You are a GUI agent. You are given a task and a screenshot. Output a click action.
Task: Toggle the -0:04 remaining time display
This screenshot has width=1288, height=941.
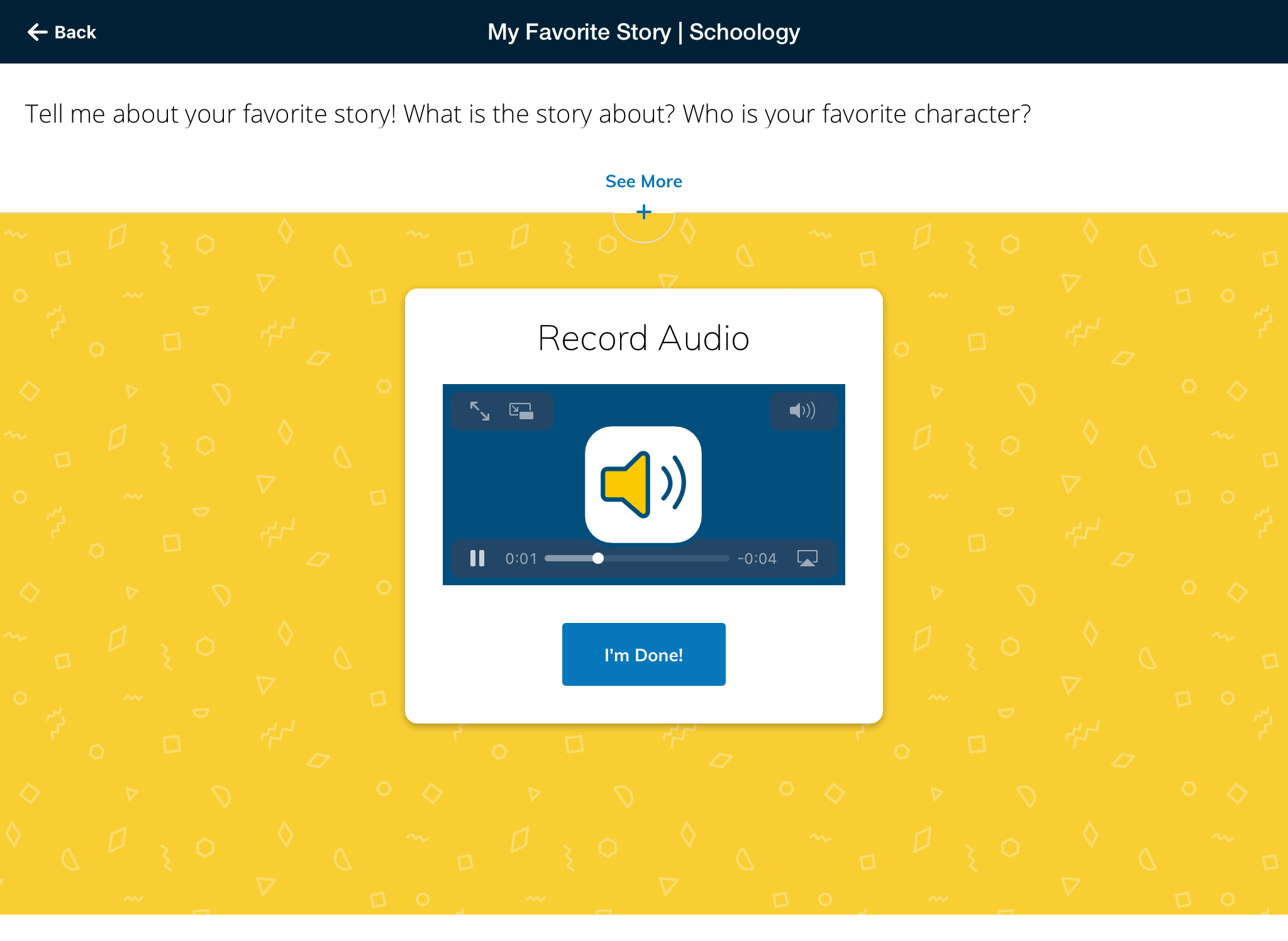tap(757, 558)
